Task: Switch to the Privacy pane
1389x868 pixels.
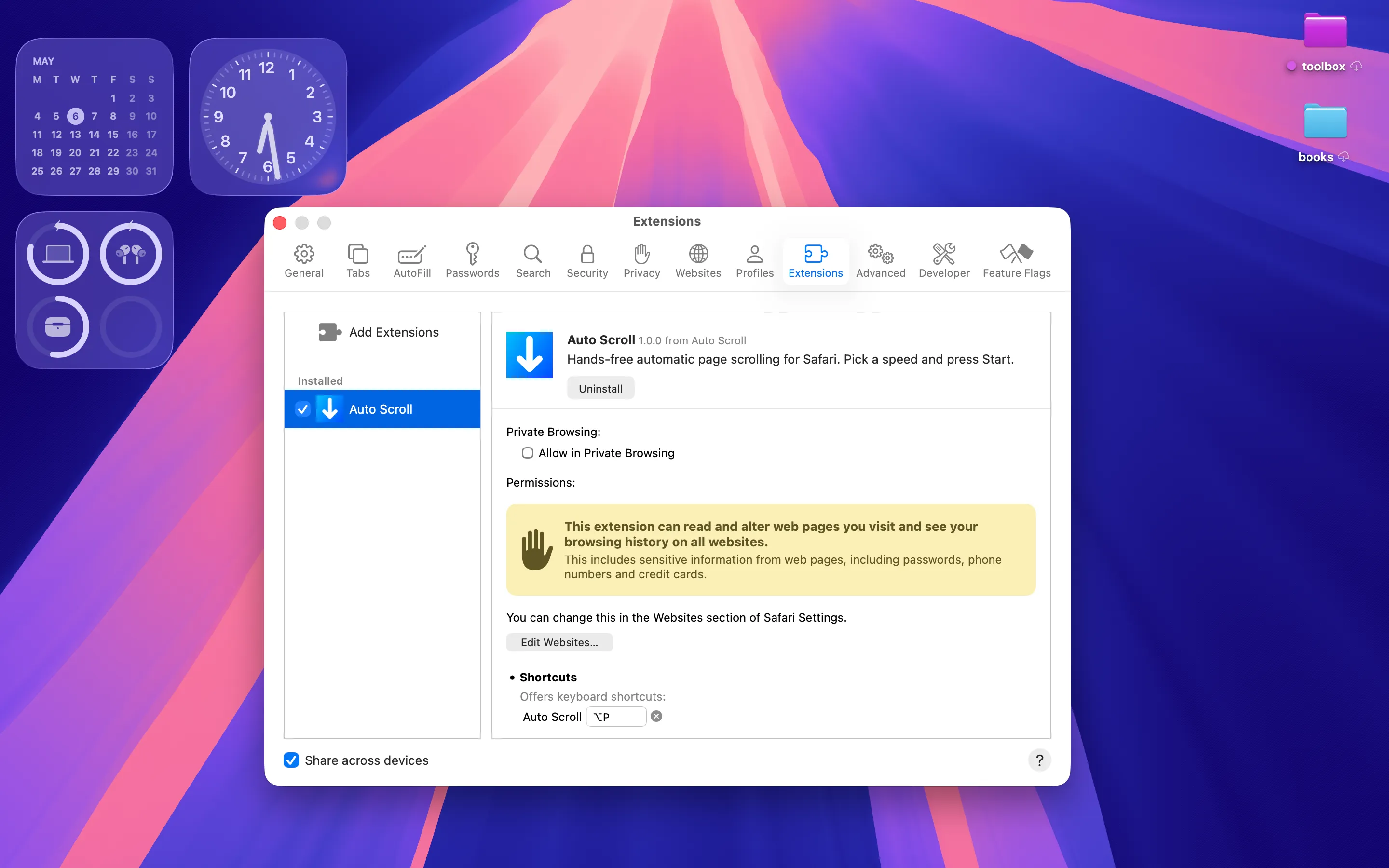Action: pyautogui.click(x=641, y=260)
